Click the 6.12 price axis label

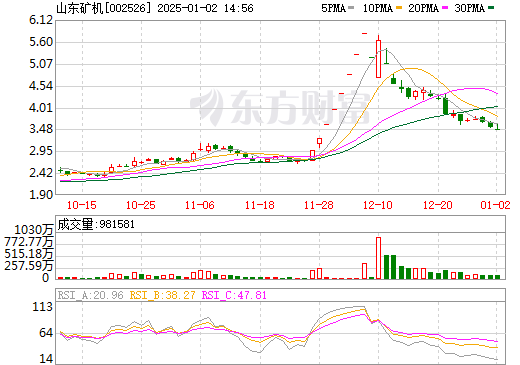coord(41,20)
